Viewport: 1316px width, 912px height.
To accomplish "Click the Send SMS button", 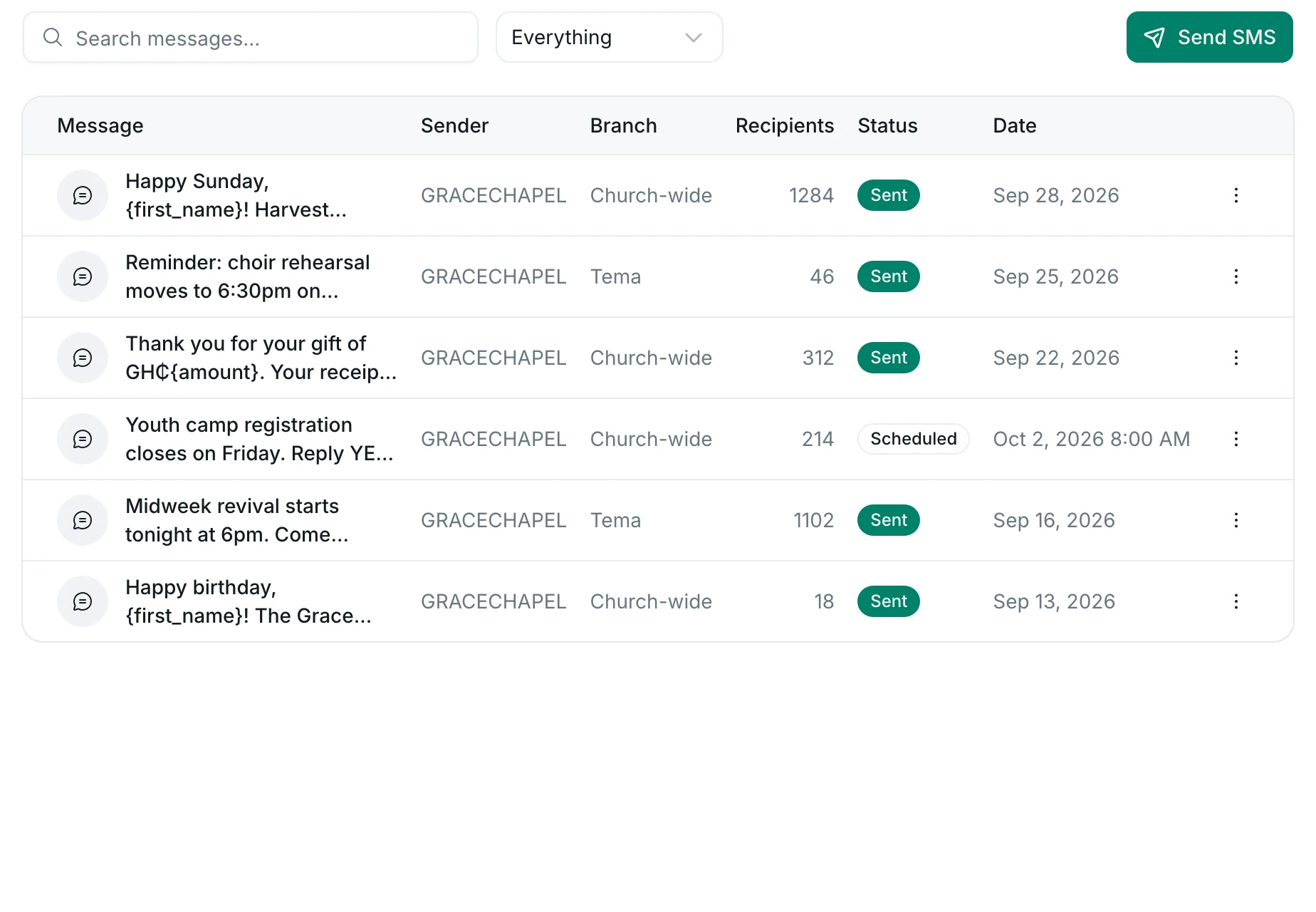I will 1209,37.
